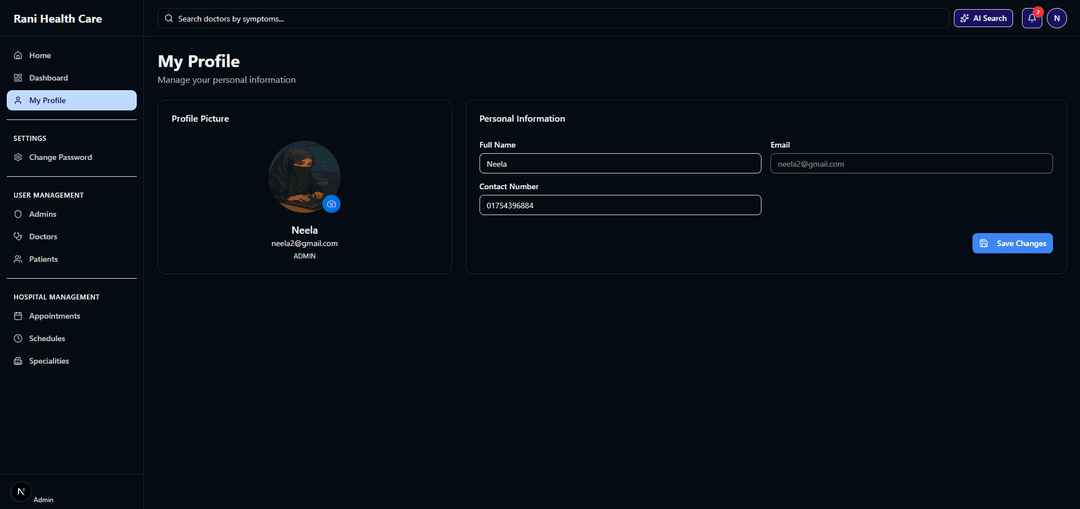Open the My Profile sidebar item
The image size is (1080, 509).
71,100
